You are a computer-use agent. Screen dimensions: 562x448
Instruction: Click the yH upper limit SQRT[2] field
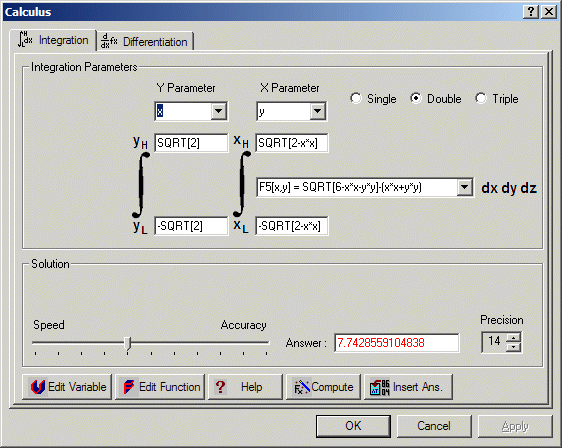[191, 143]
